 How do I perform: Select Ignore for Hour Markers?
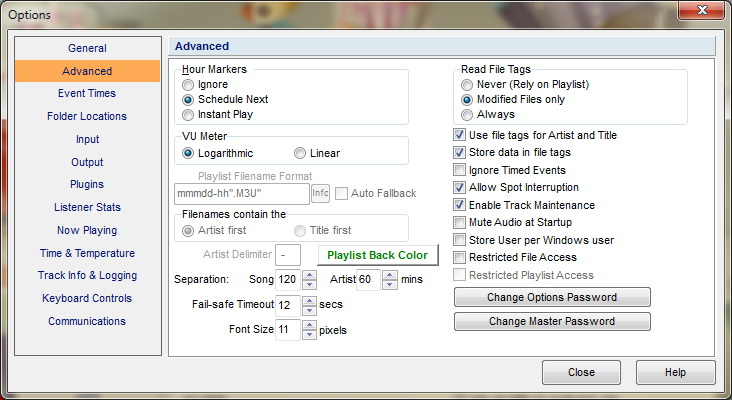pos(188,85)
